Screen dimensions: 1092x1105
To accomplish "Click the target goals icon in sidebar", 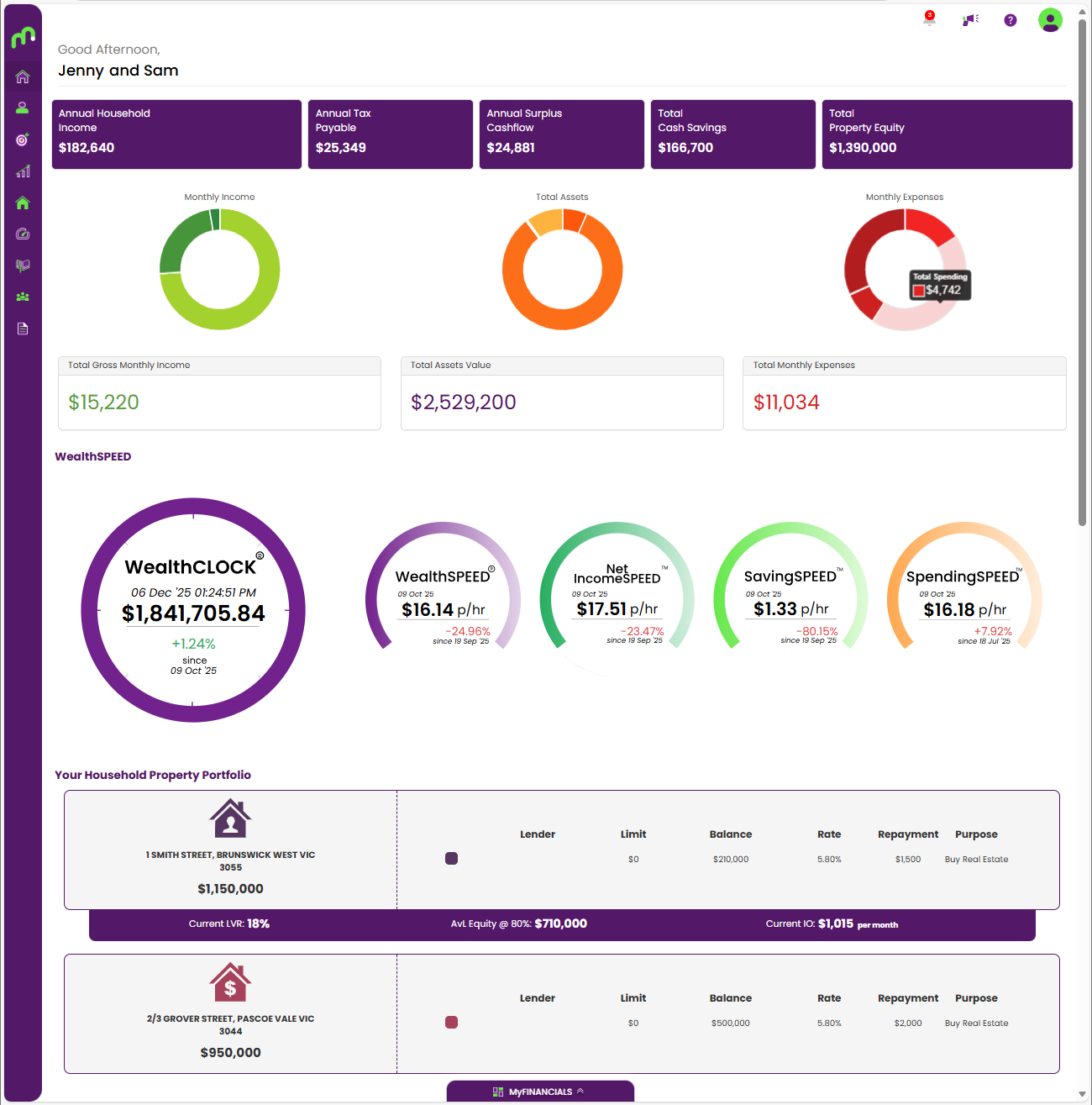I will pos(23,139).
